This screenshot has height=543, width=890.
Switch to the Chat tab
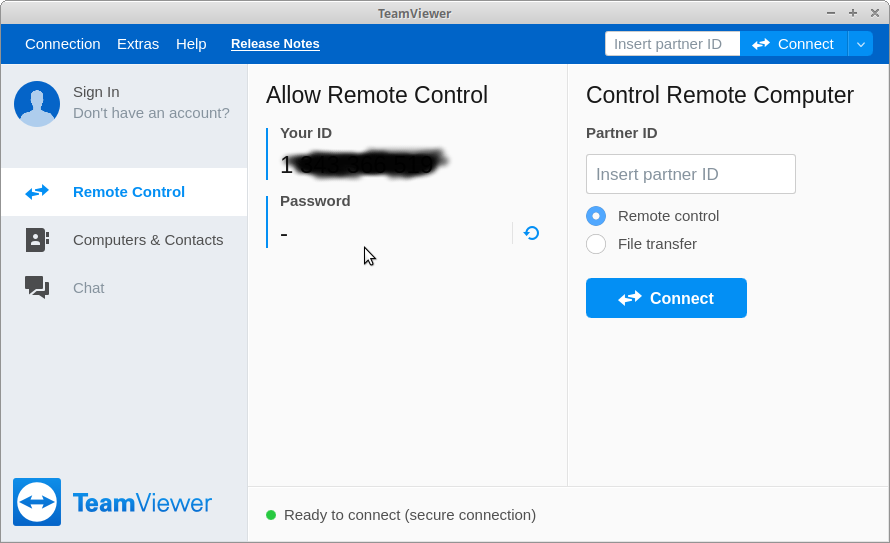coord(124,288)
